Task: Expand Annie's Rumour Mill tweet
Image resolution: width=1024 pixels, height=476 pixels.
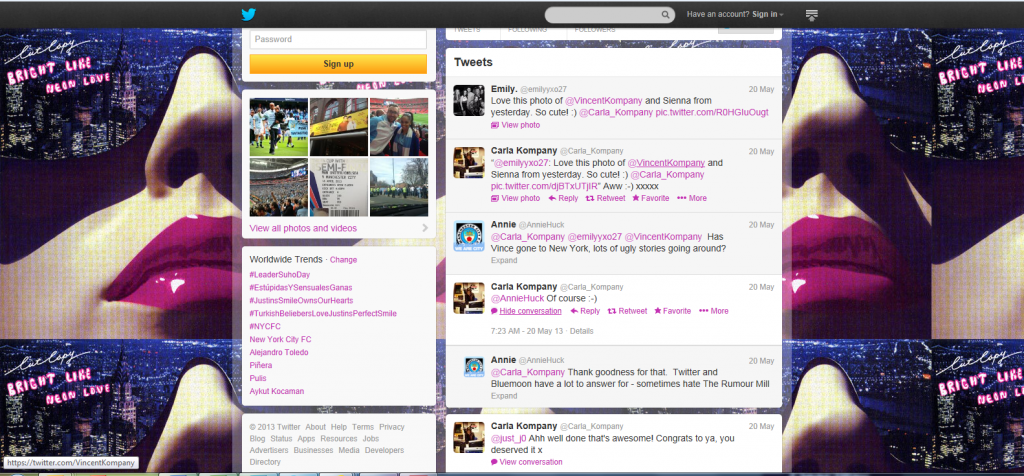Action: (504, 396)
